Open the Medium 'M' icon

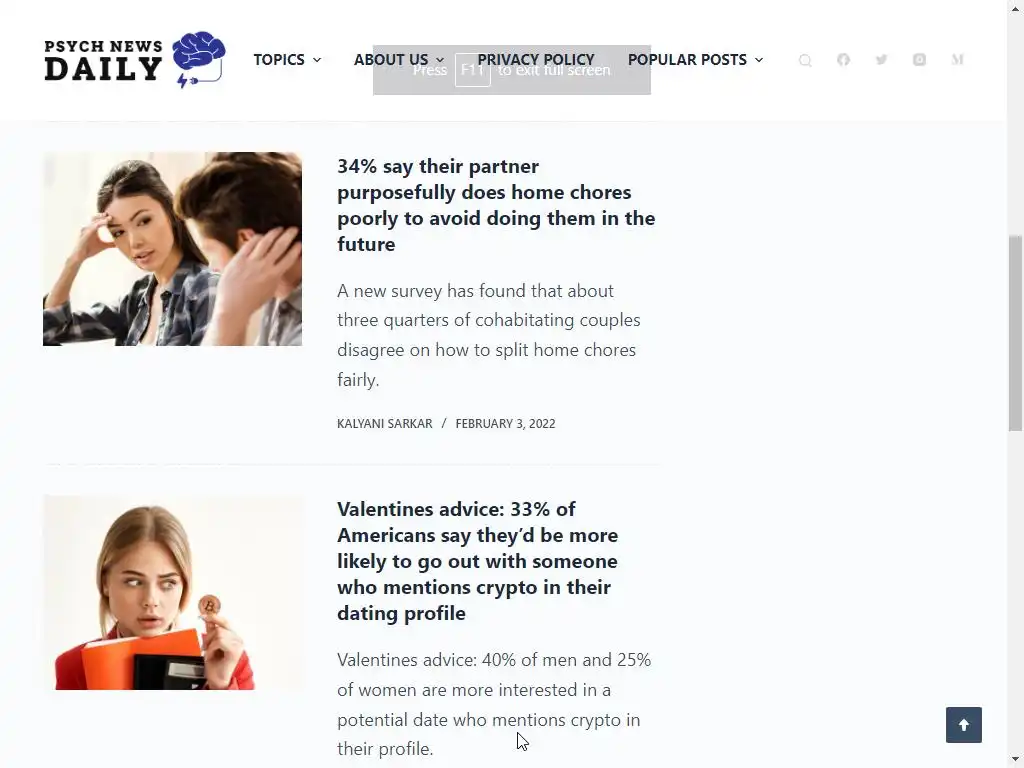point(957,59)
